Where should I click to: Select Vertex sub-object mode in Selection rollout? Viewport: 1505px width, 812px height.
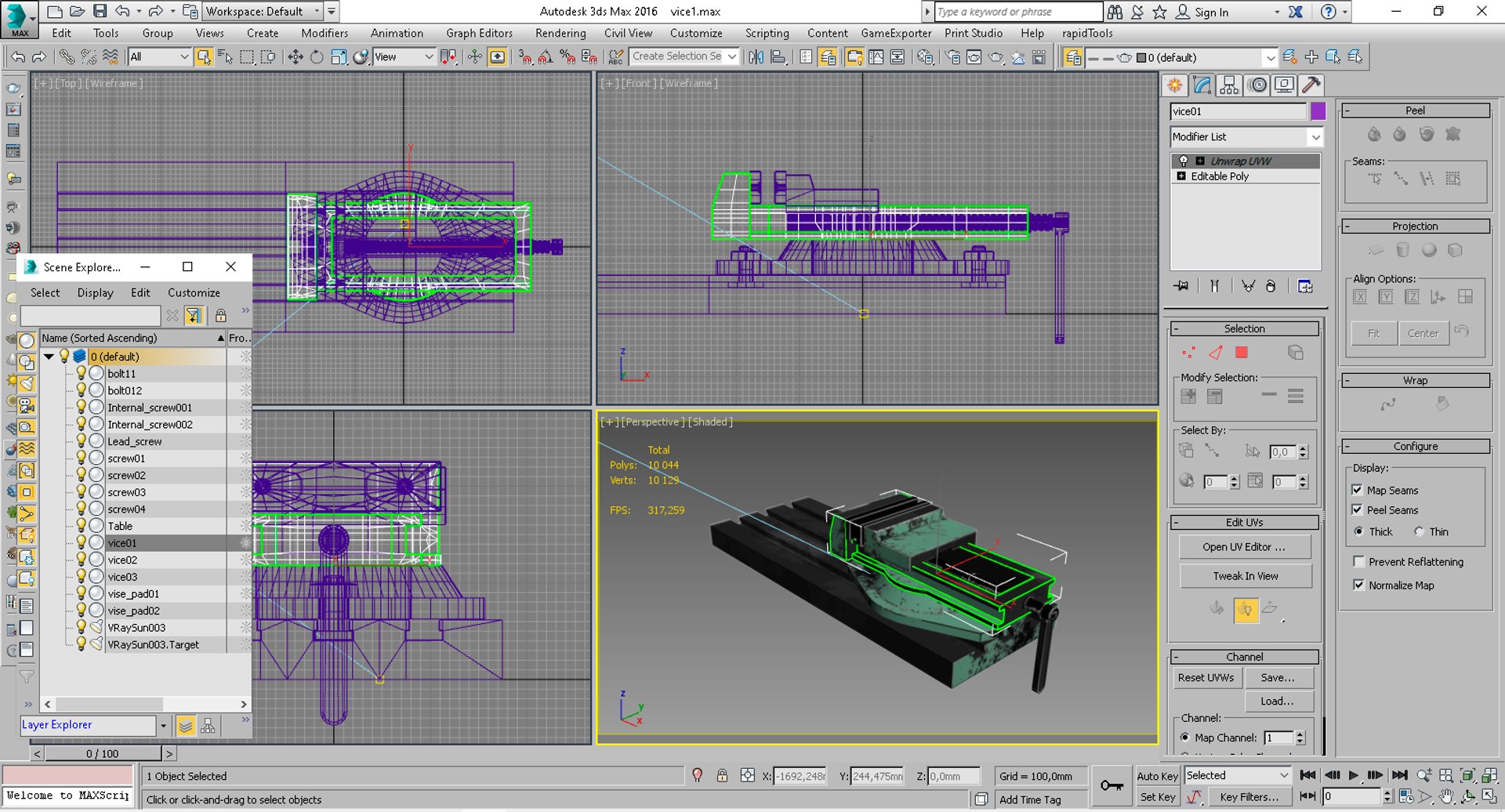[x=1189, y=353]
